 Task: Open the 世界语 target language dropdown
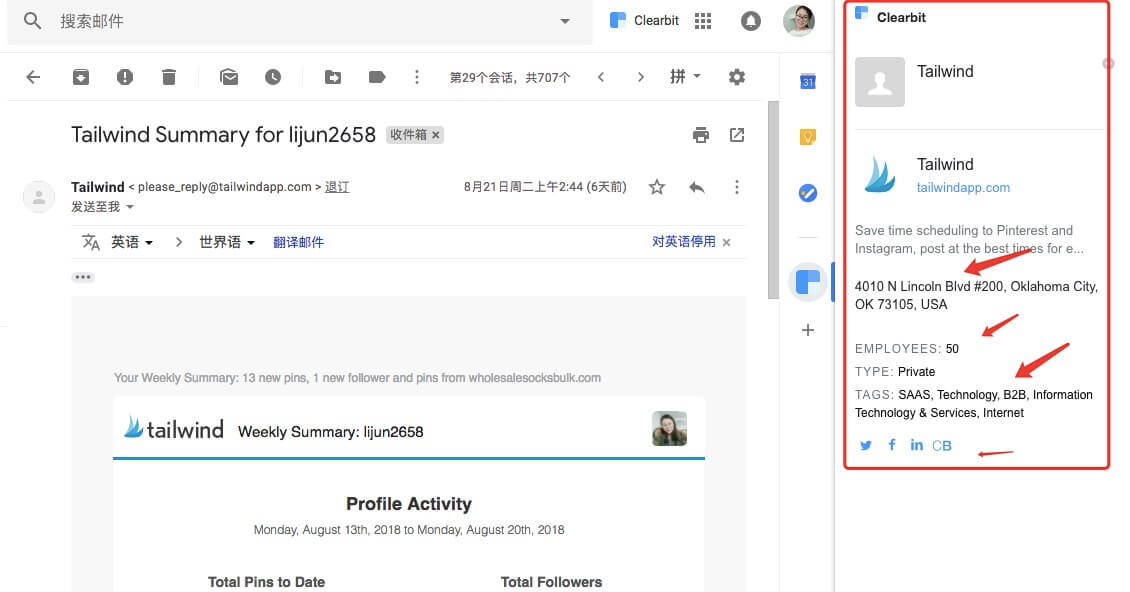(227, 242)
